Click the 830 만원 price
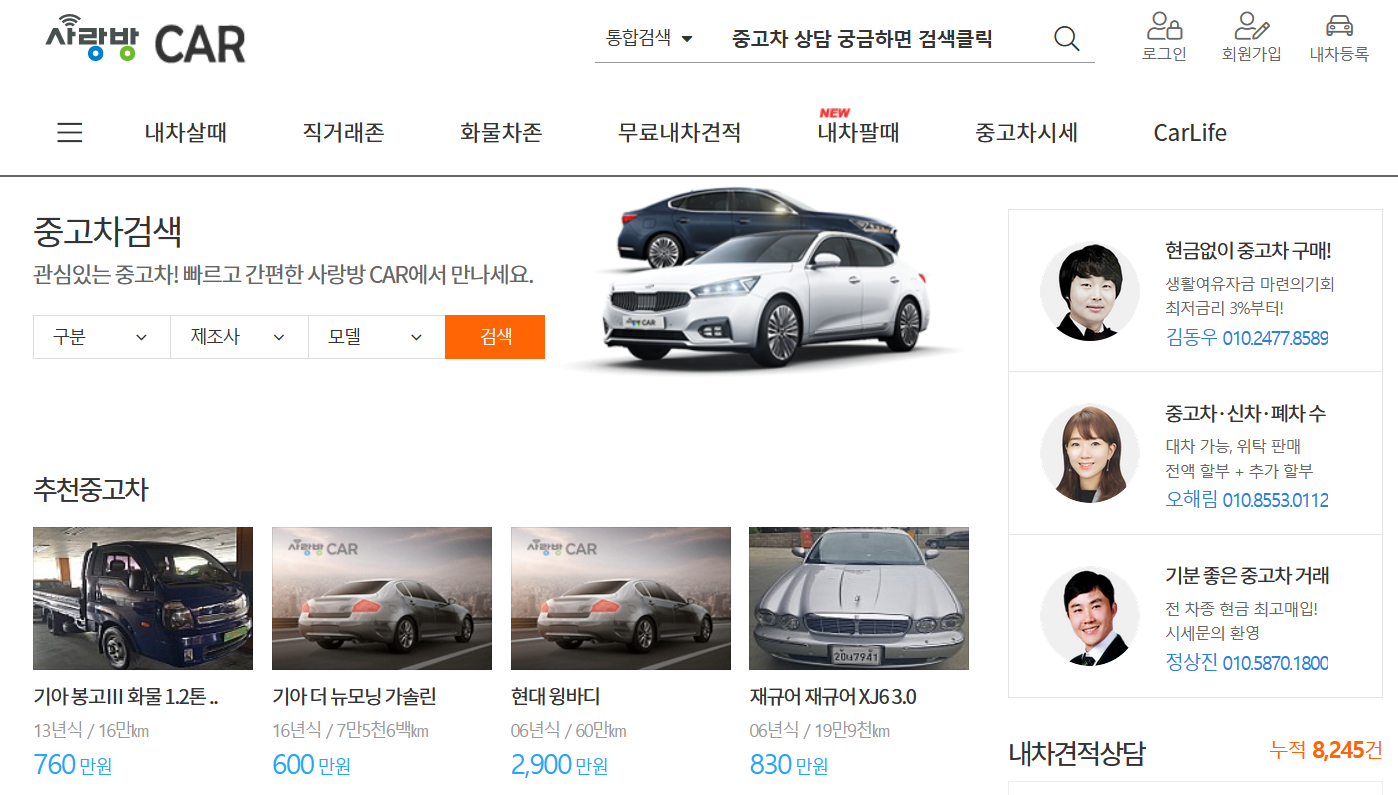This screenshot has width=1398, height=795. pyautogui.click(x=789, y=765)
